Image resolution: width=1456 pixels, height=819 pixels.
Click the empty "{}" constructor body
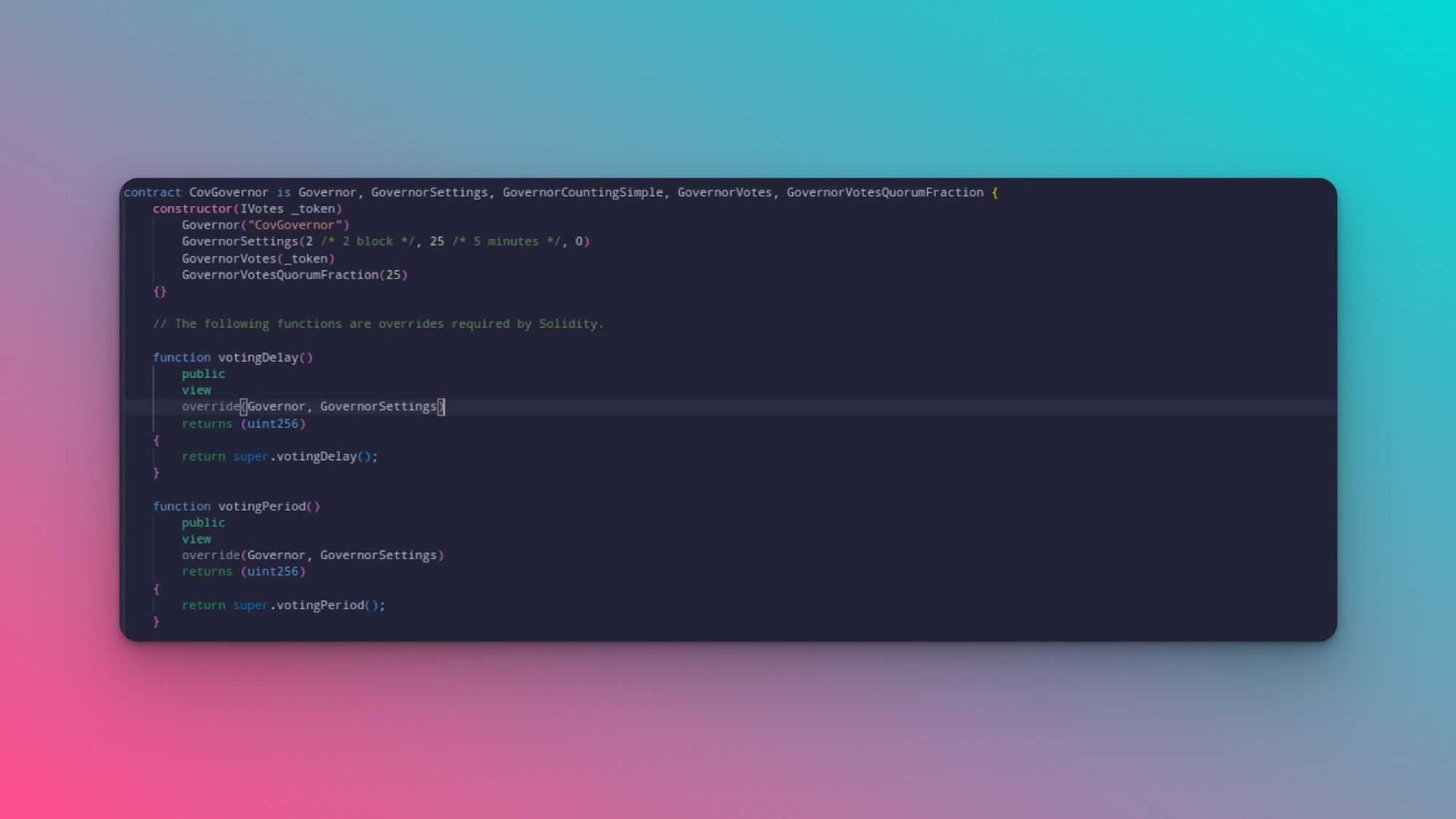159,292
